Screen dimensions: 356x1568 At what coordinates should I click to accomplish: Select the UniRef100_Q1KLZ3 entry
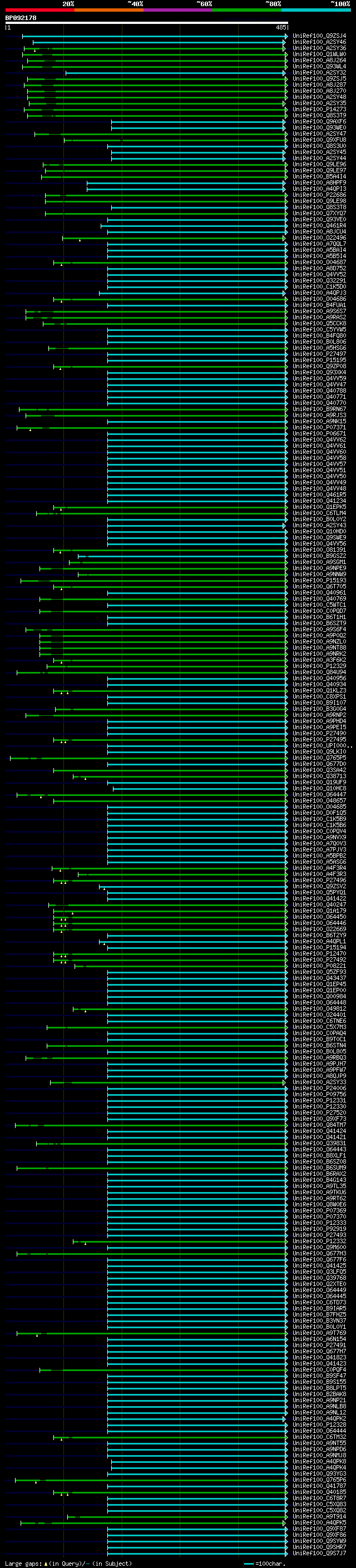[319, 691]
